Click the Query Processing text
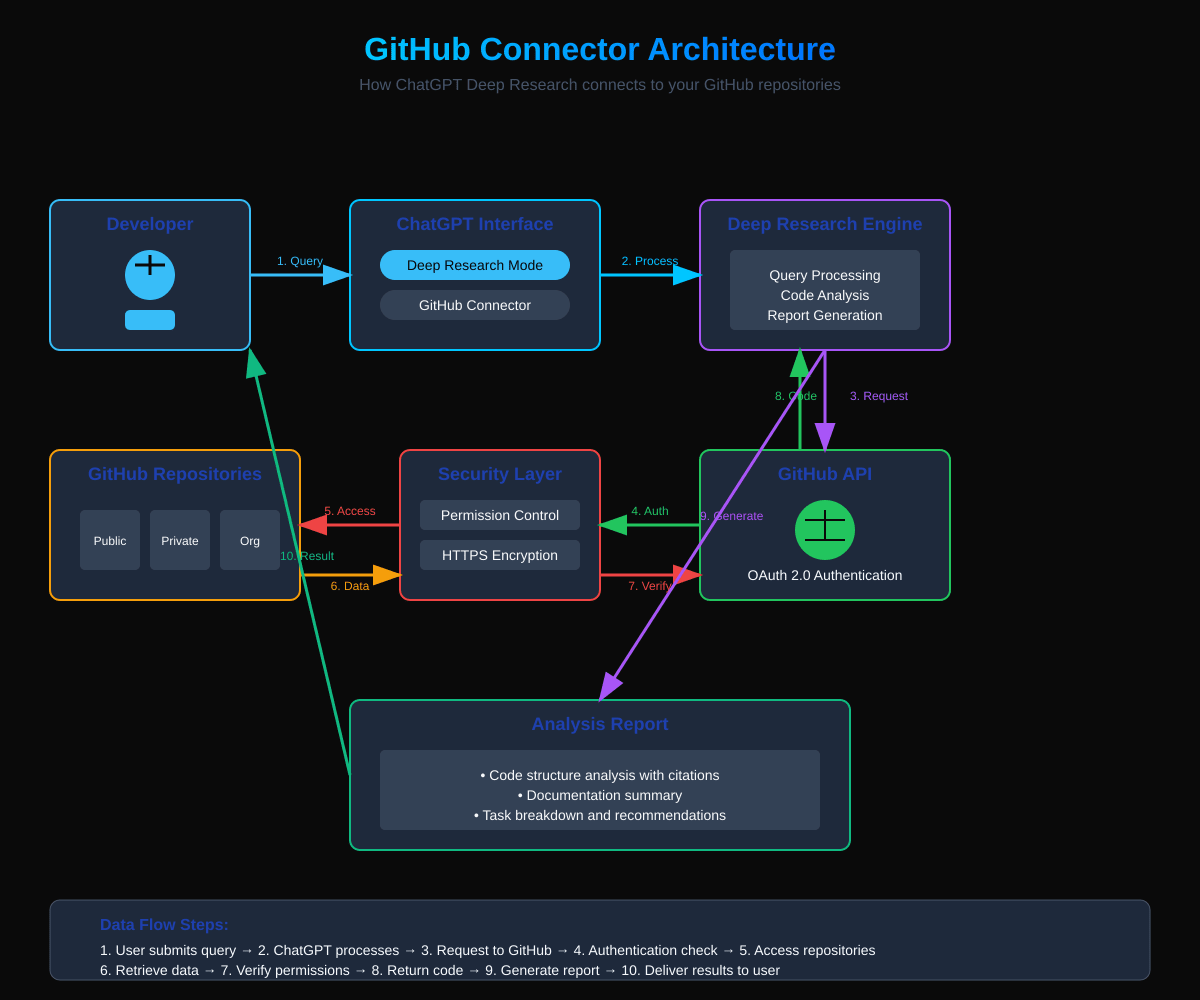This screenshot has width=1200, height=1000. (x=825, y=275)
